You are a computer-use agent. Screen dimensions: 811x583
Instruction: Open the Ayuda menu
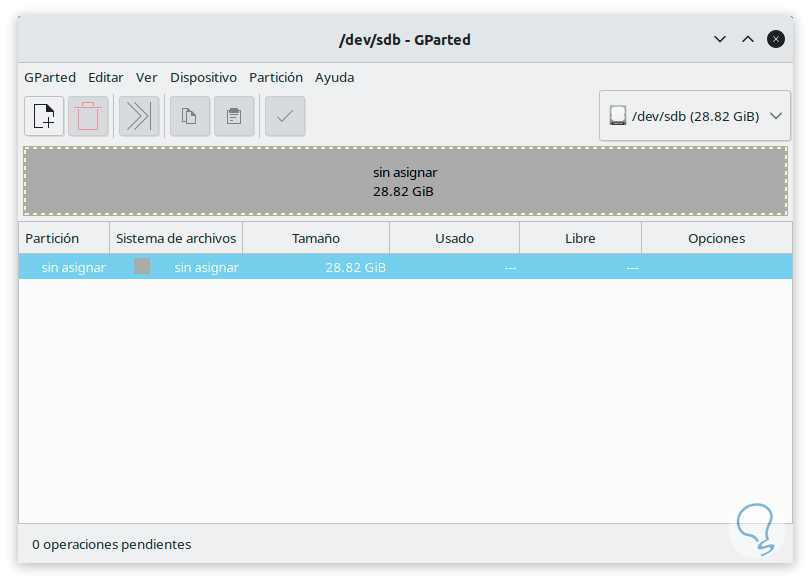(335, 78)
